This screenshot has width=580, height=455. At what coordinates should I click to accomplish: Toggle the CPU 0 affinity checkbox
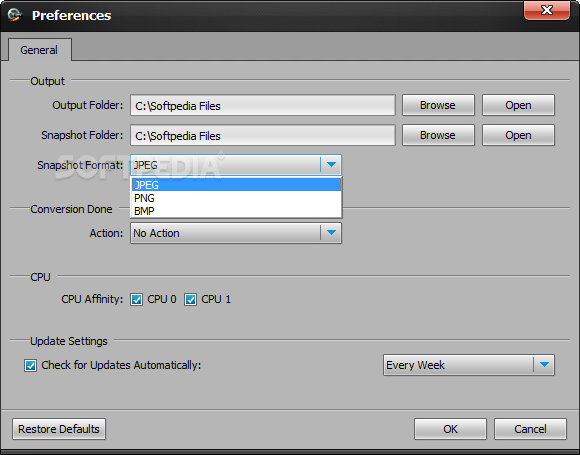click(x=136, y=299)
